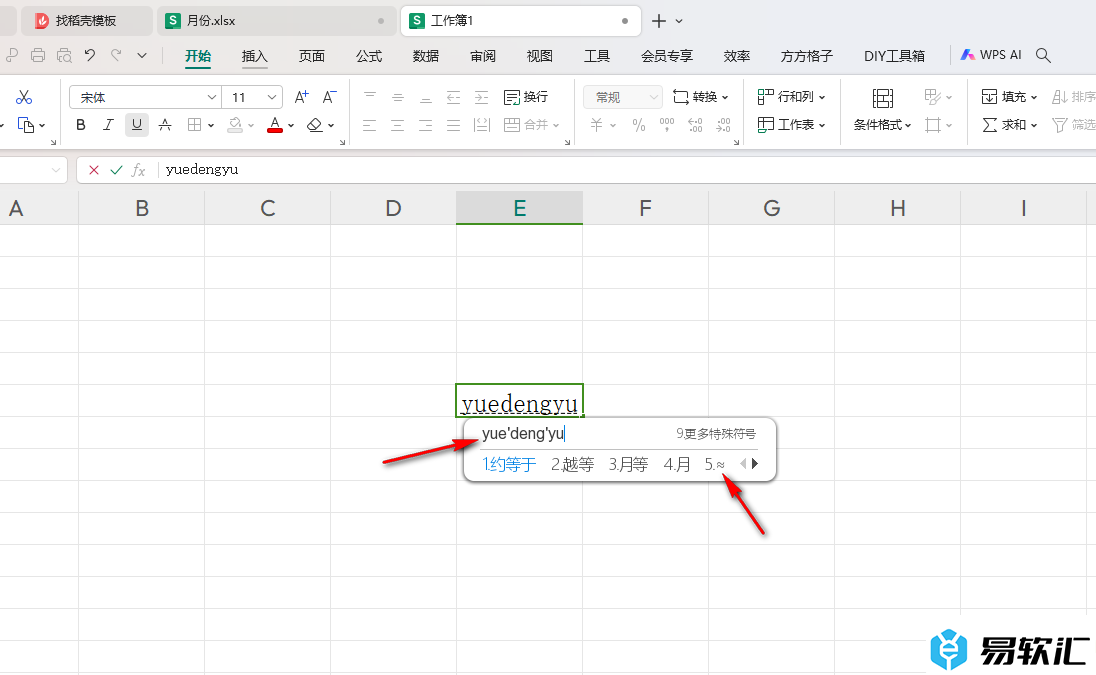Open the eraser clear options dropdown
The height and width of the screenshot is (675, 1096).
point(331,126)
